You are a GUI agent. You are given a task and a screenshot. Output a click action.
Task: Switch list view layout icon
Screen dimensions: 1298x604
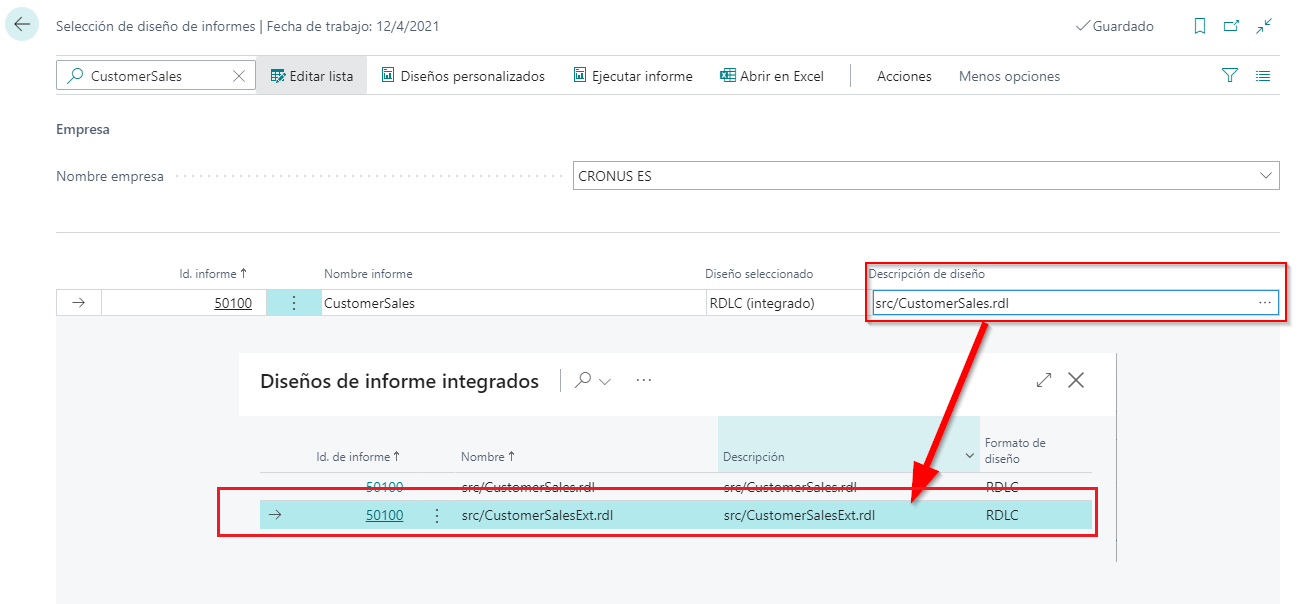[1263, 76]
